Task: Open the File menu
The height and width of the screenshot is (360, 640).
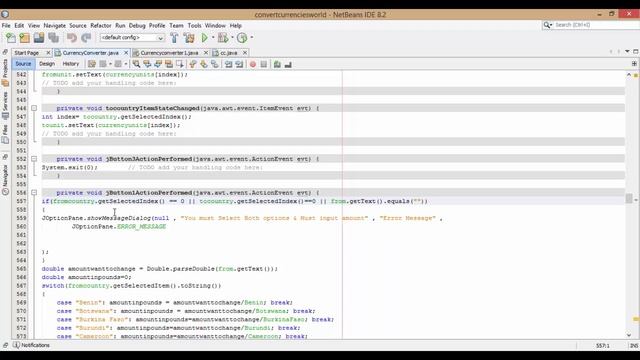Action: [x=6, y=25]
